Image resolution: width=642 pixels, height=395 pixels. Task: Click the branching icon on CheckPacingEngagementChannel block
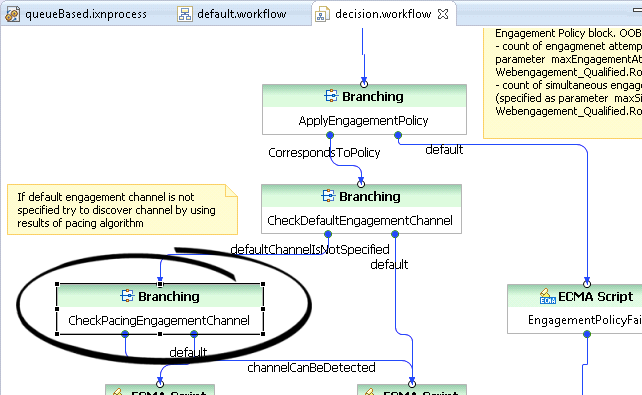[x=127, y=296]
